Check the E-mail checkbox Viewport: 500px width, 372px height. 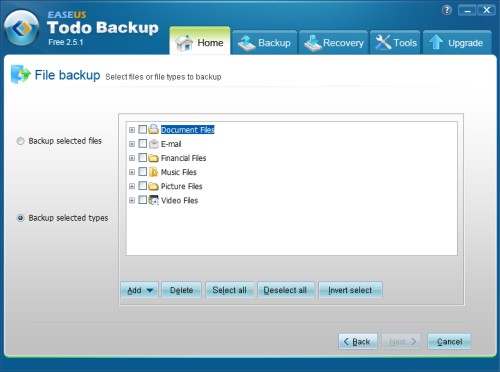(x=143, y=144)
